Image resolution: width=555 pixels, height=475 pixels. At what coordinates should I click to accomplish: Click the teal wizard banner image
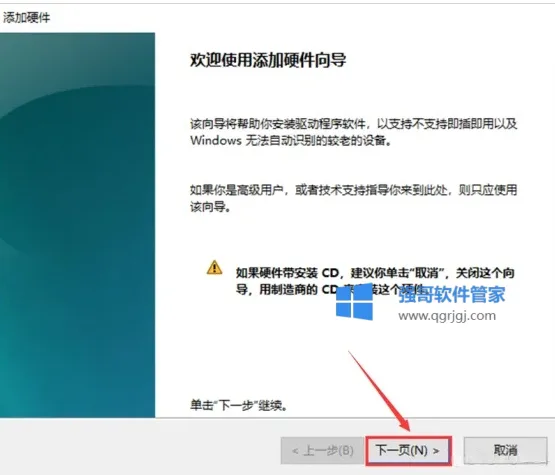[78, 225]
